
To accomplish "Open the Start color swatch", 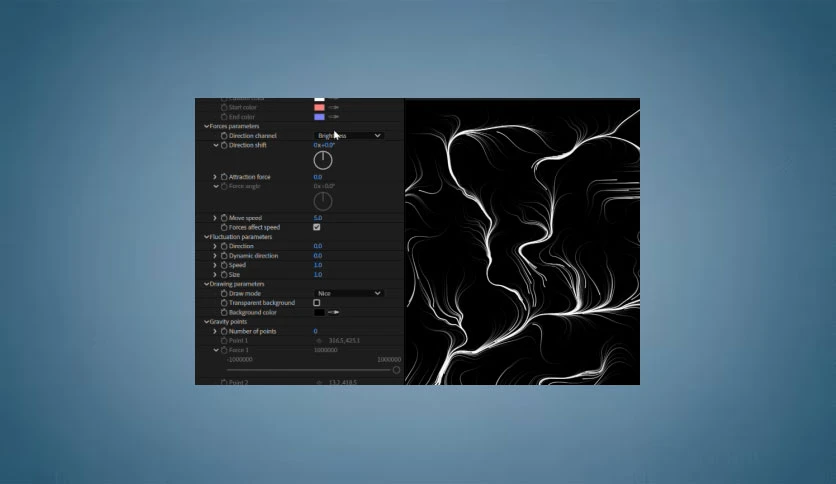I will pyautogui.click(x=319, y=108).
